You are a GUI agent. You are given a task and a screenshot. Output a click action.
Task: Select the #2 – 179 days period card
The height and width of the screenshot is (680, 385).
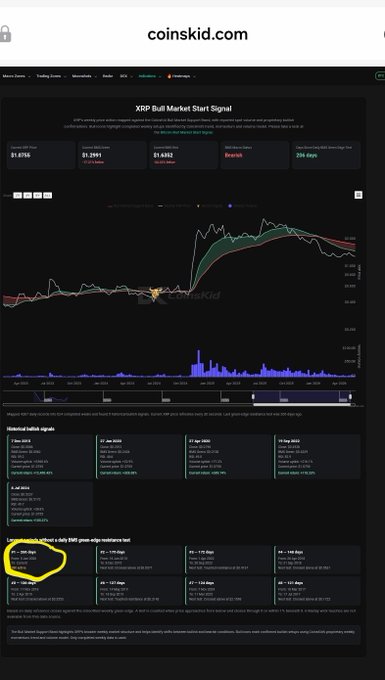(x=139, y=560)
